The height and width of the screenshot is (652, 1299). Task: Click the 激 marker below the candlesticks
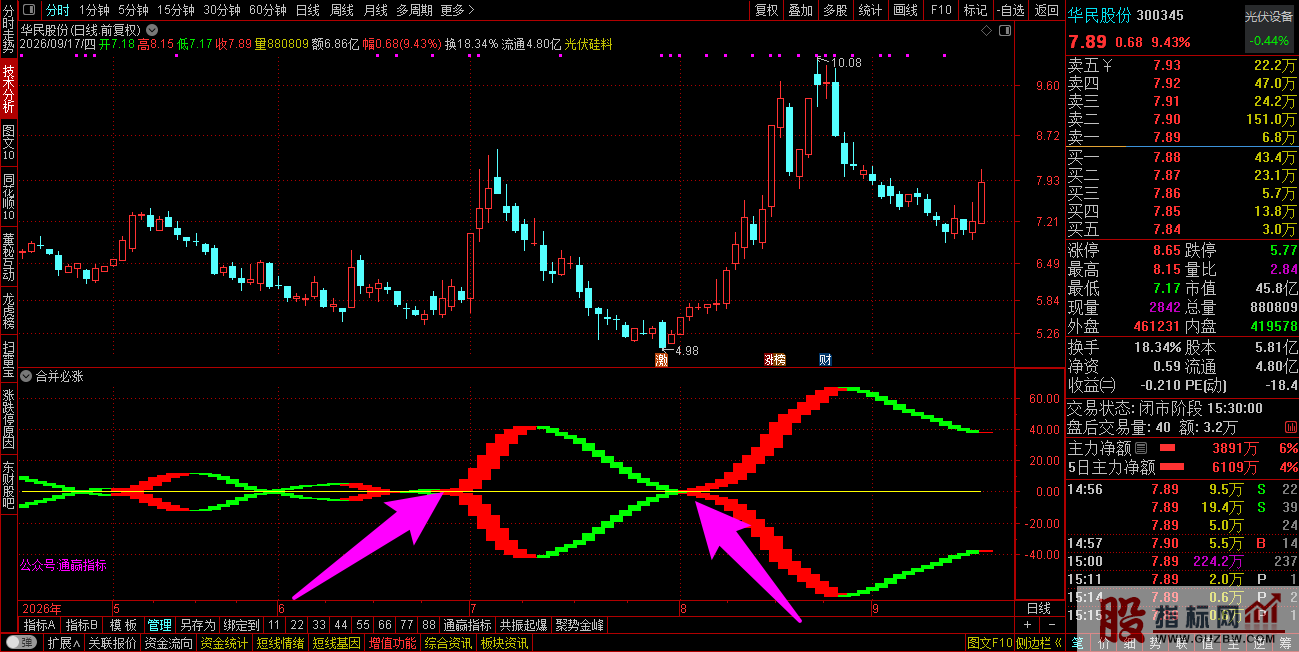[661, 360]
